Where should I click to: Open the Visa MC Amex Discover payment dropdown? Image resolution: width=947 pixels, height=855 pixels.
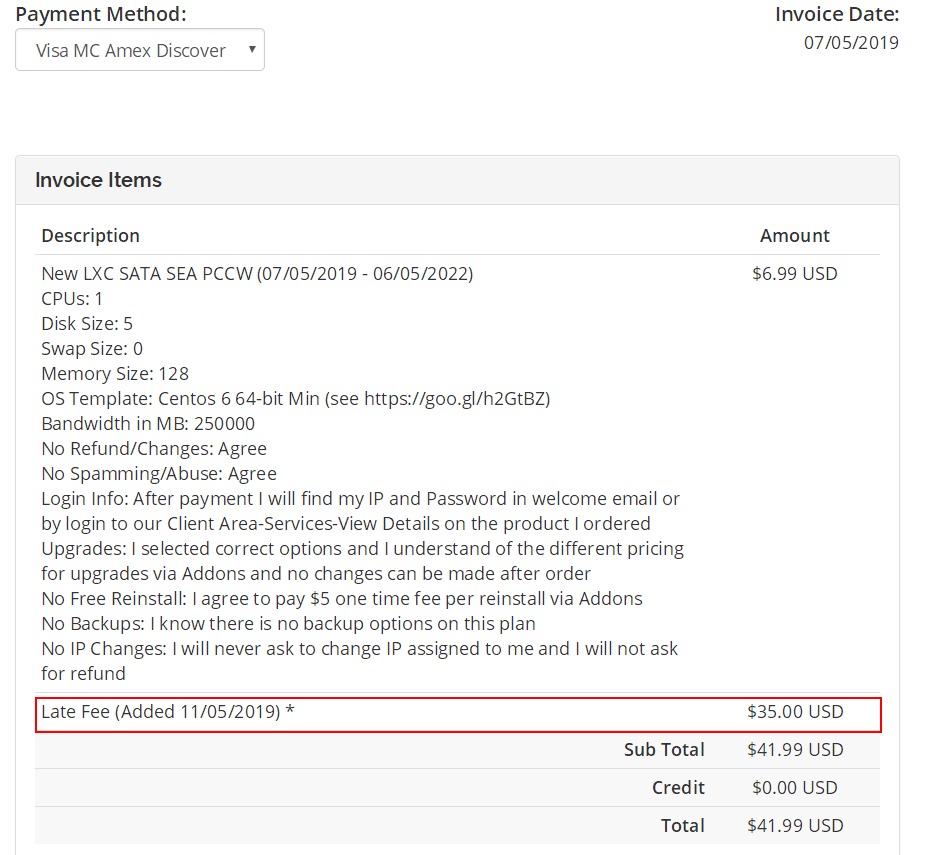click(140, 50)
